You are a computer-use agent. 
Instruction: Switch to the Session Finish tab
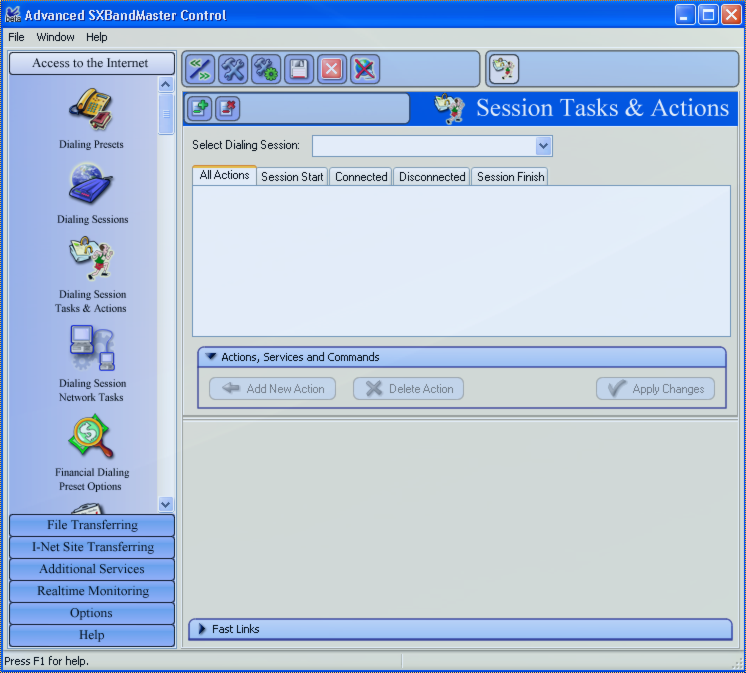click(x=510, y=177)
